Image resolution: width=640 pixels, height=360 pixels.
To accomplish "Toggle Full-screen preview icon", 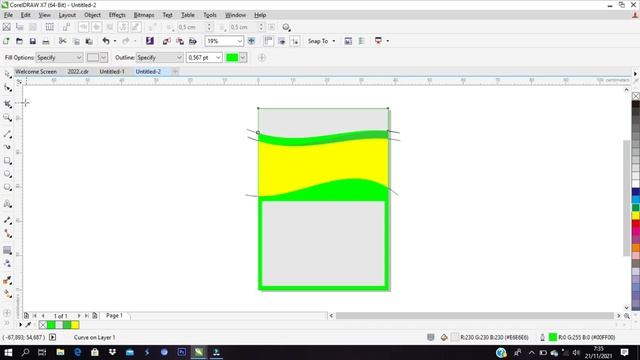I will click(x=251, y=41).
